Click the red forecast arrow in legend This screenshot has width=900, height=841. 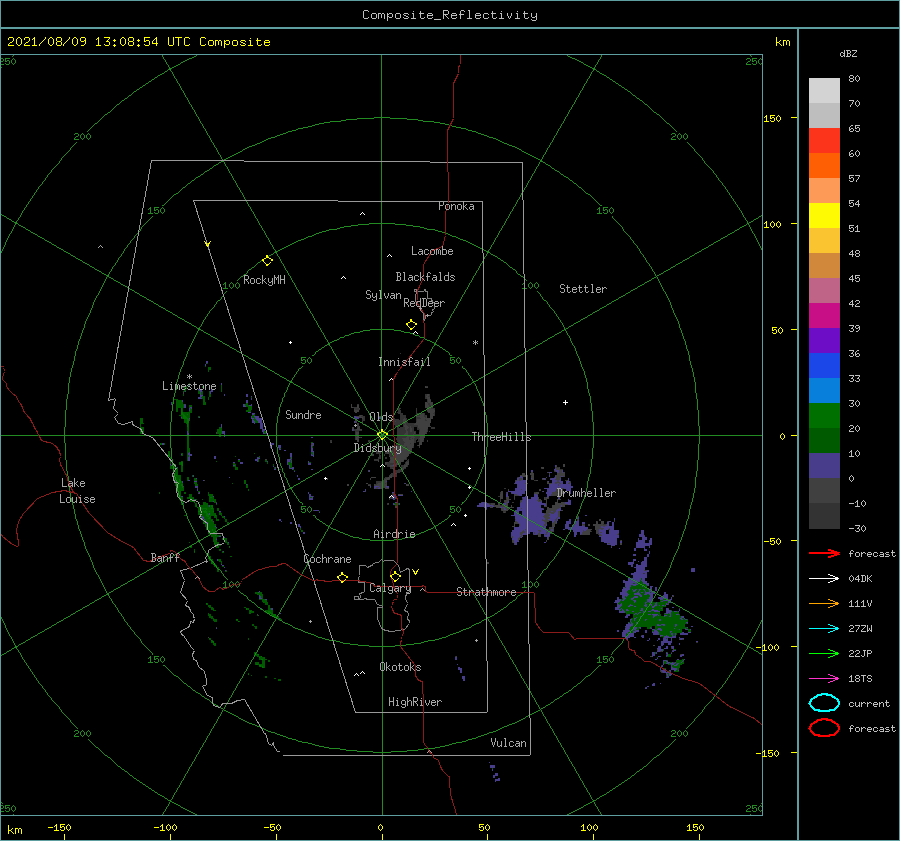[824, 553]
